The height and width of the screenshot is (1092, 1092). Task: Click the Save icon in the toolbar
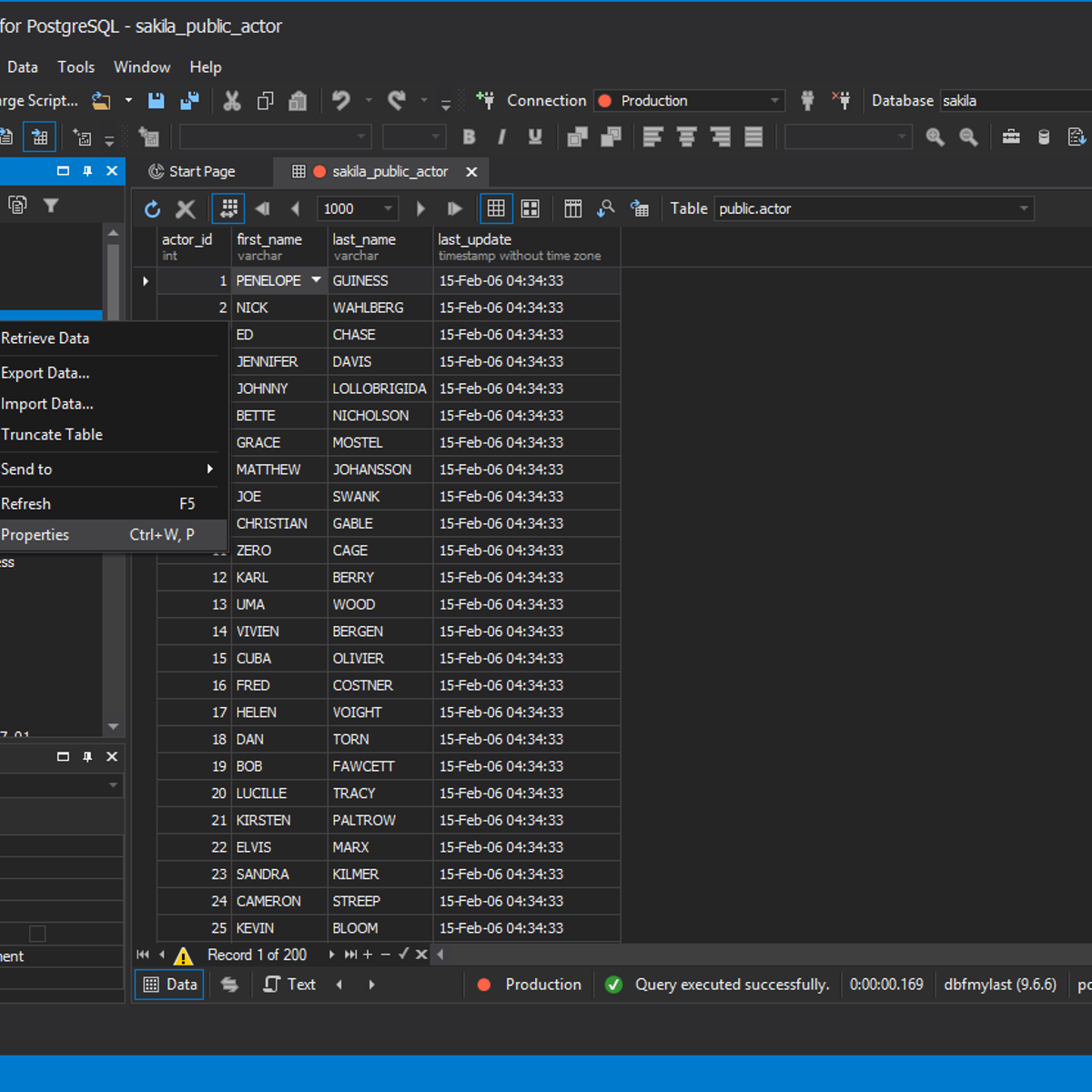[156, 100]
